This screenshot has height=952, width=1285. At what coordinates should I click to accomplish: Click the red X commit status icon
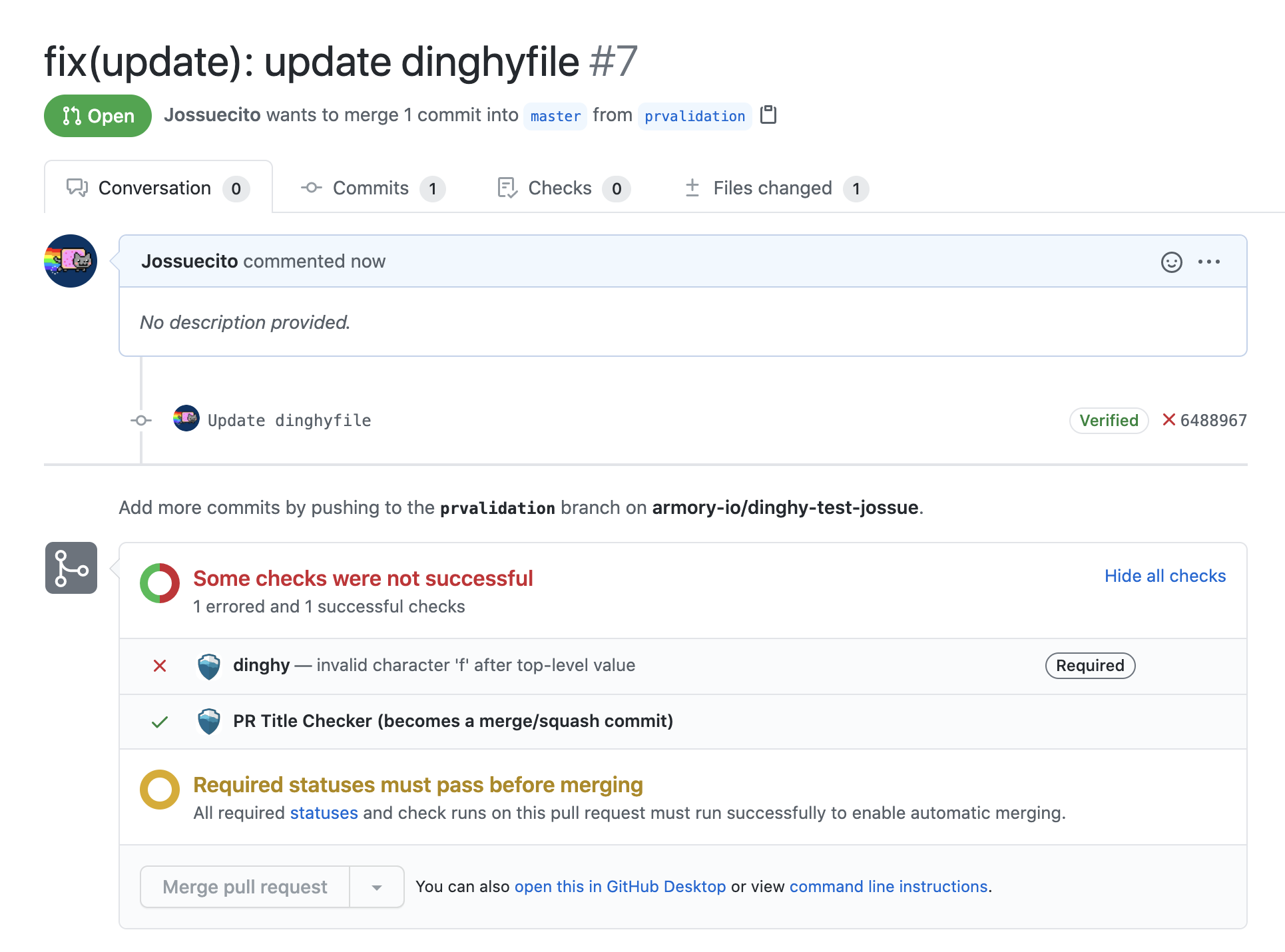pyautogui.click(x=1168, y=419)
